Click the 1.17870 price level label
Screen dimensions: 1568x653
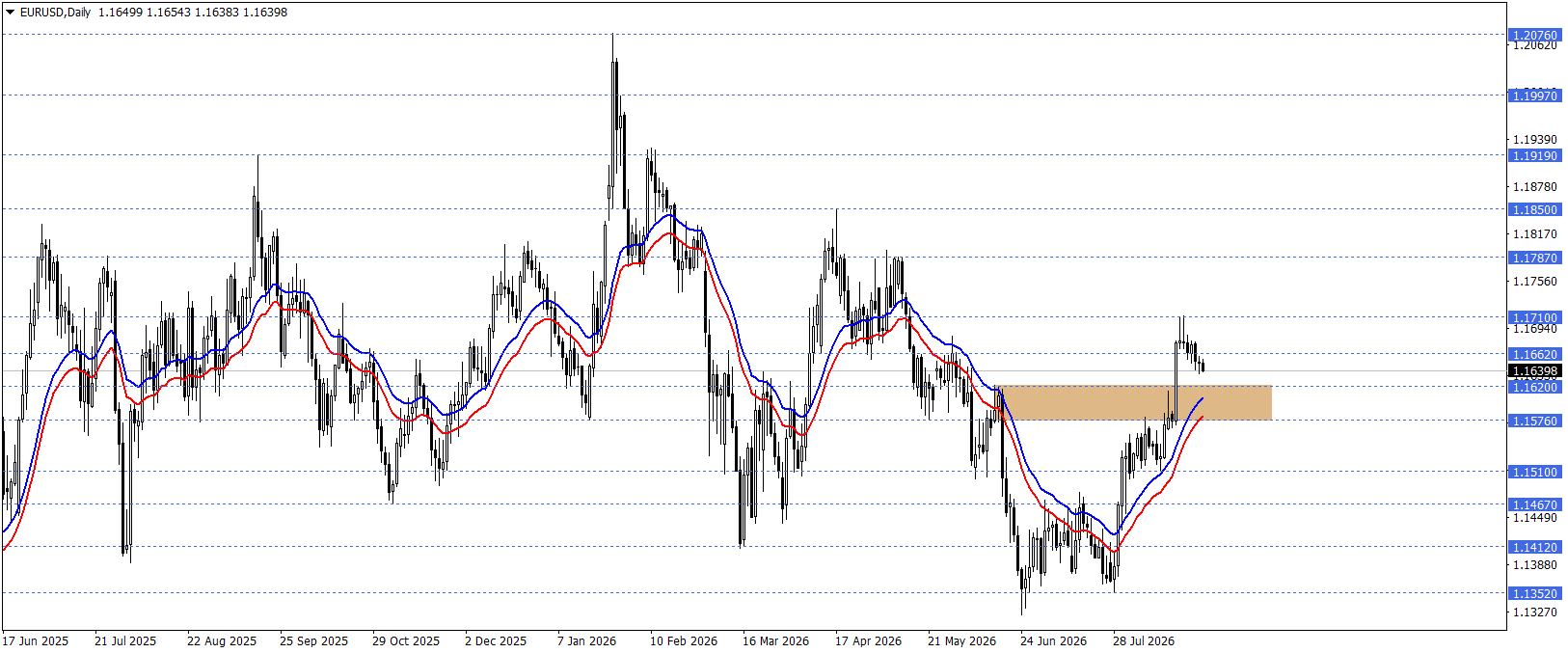pos(1534,258)
